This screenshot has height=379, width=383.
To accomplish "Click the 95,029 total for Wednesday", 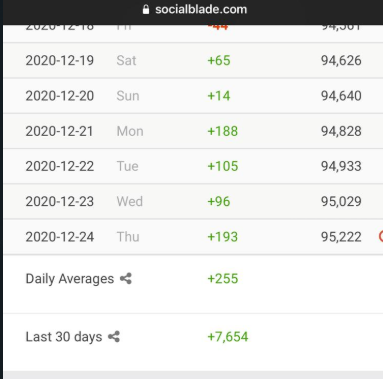I will tap(341, 201).
